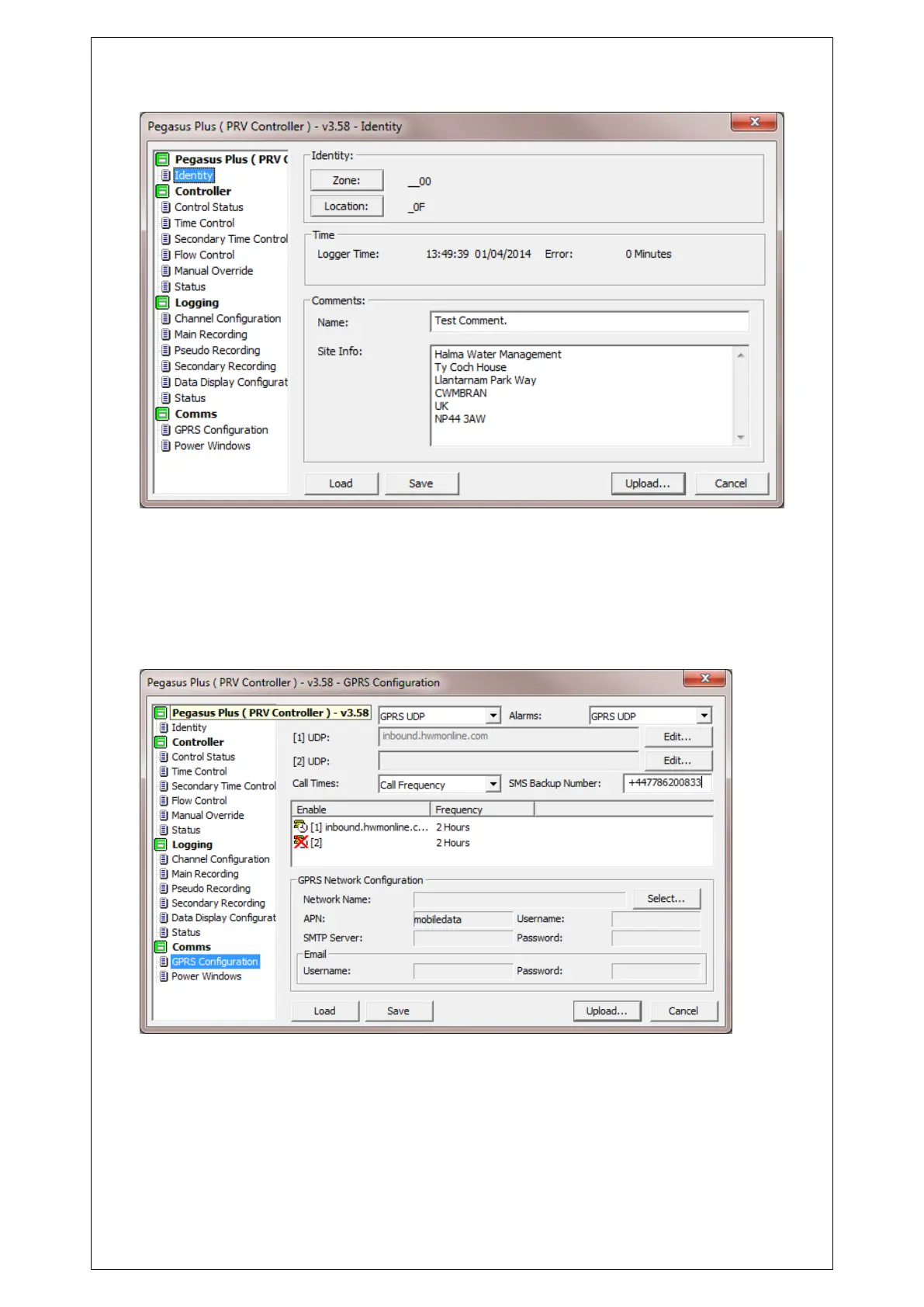Screen dimensions: 924x1307
Task: Click Save in the Identity window
Action: pyautogui.click(x=422, y=484)
